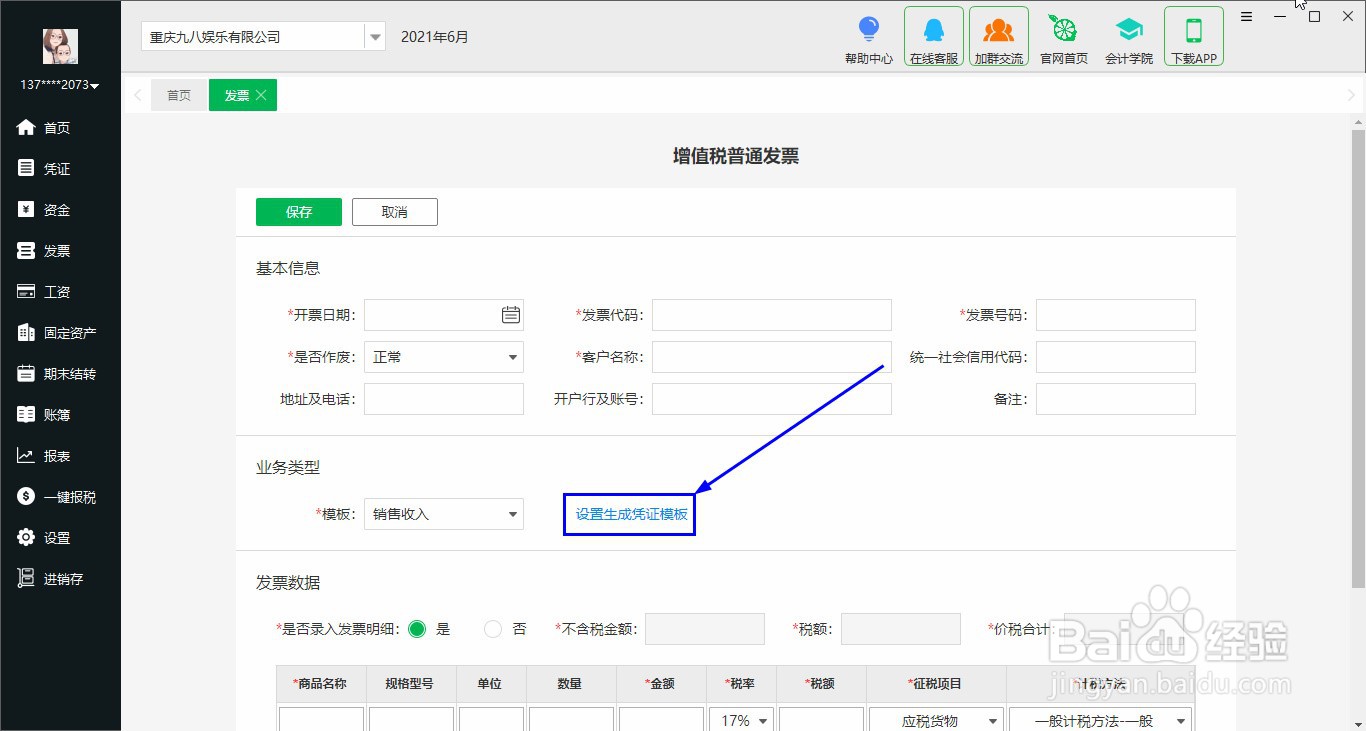Select 是 for 是否录入发票明细

point(417,629)
